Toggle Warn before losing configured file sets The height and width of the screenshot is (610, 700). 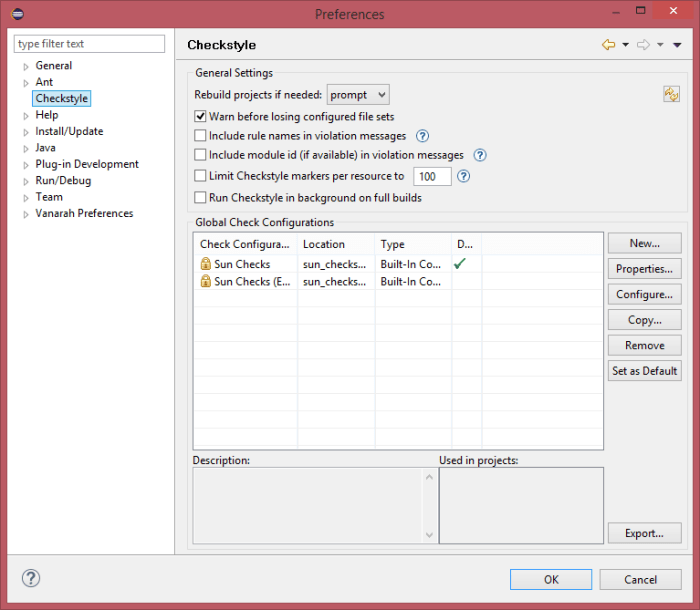point(200,117)
